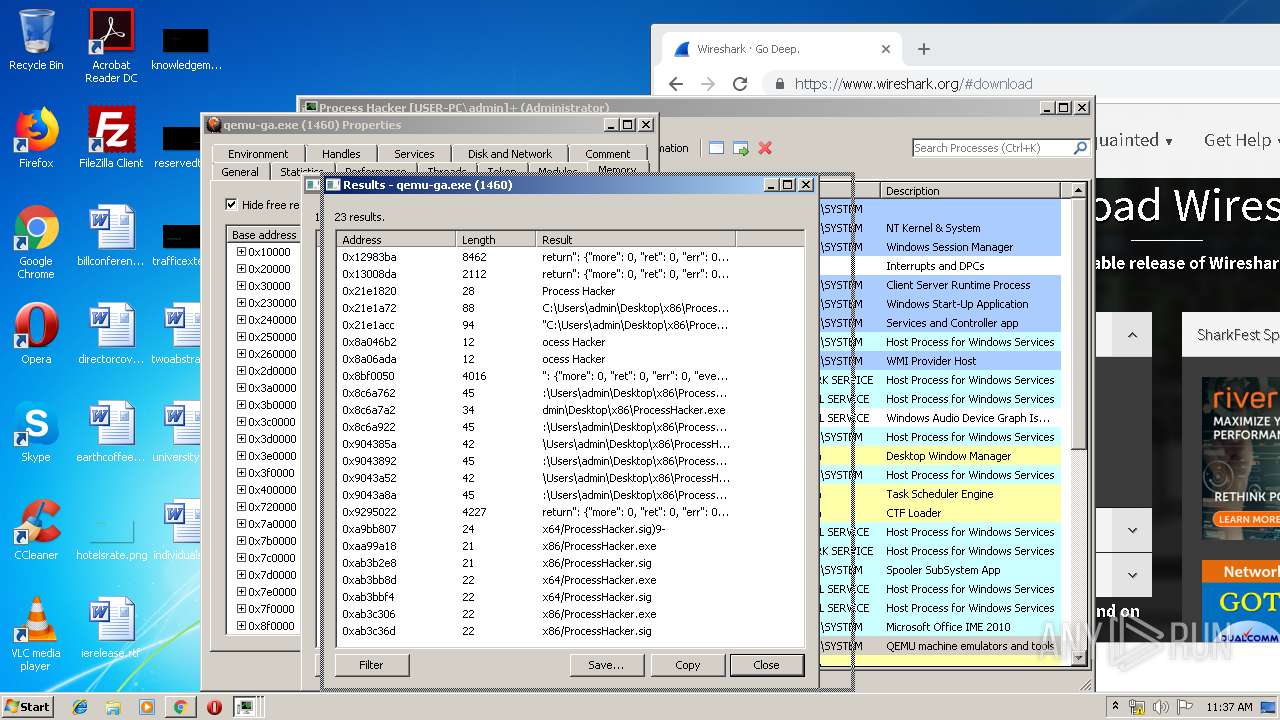
Task: Toggle Hide free regions checkbox
Action: pyautogui.click(x=232, y=205)
